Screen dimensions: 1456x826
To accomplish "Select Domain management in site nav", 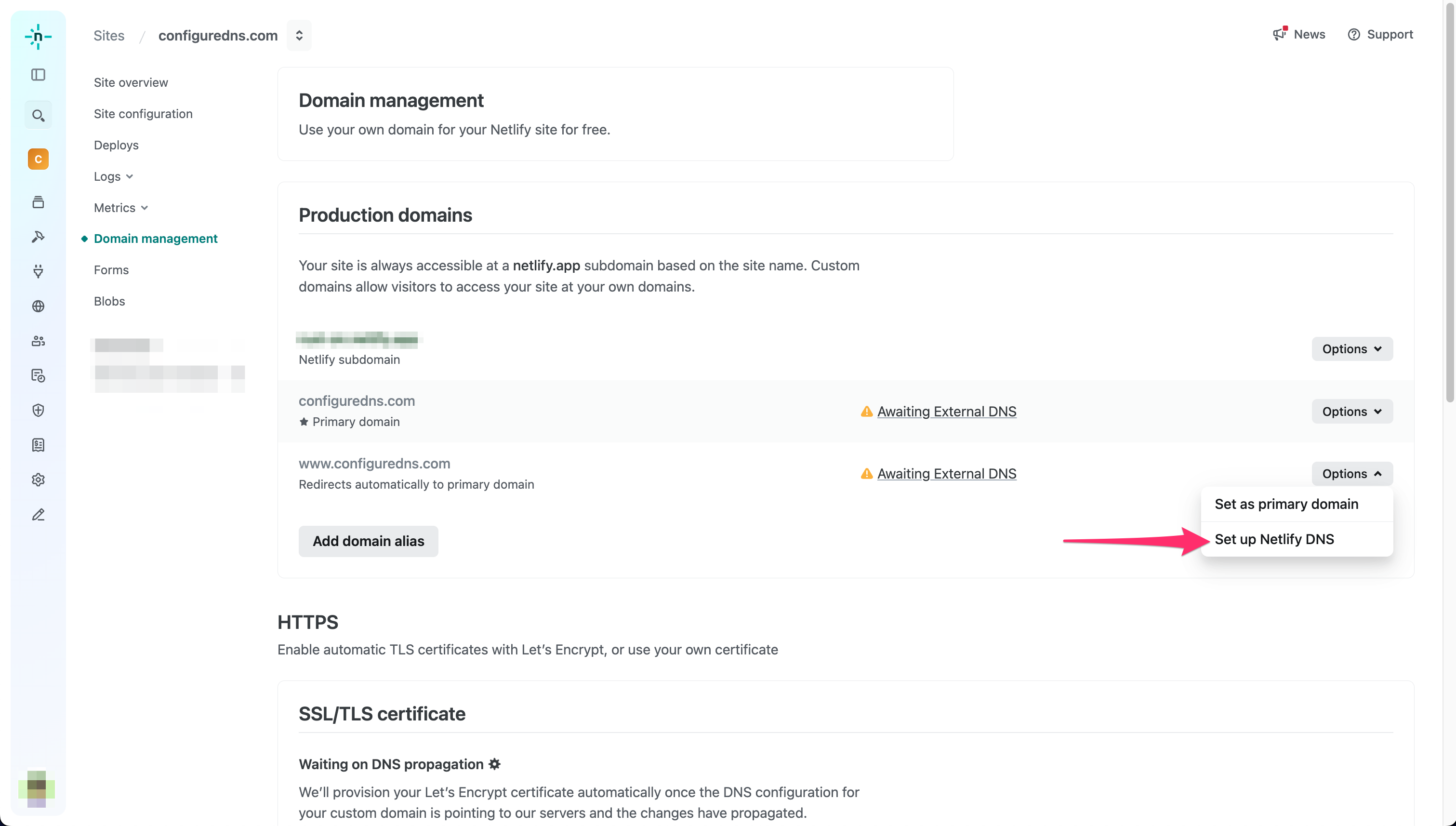I will 156,238.
